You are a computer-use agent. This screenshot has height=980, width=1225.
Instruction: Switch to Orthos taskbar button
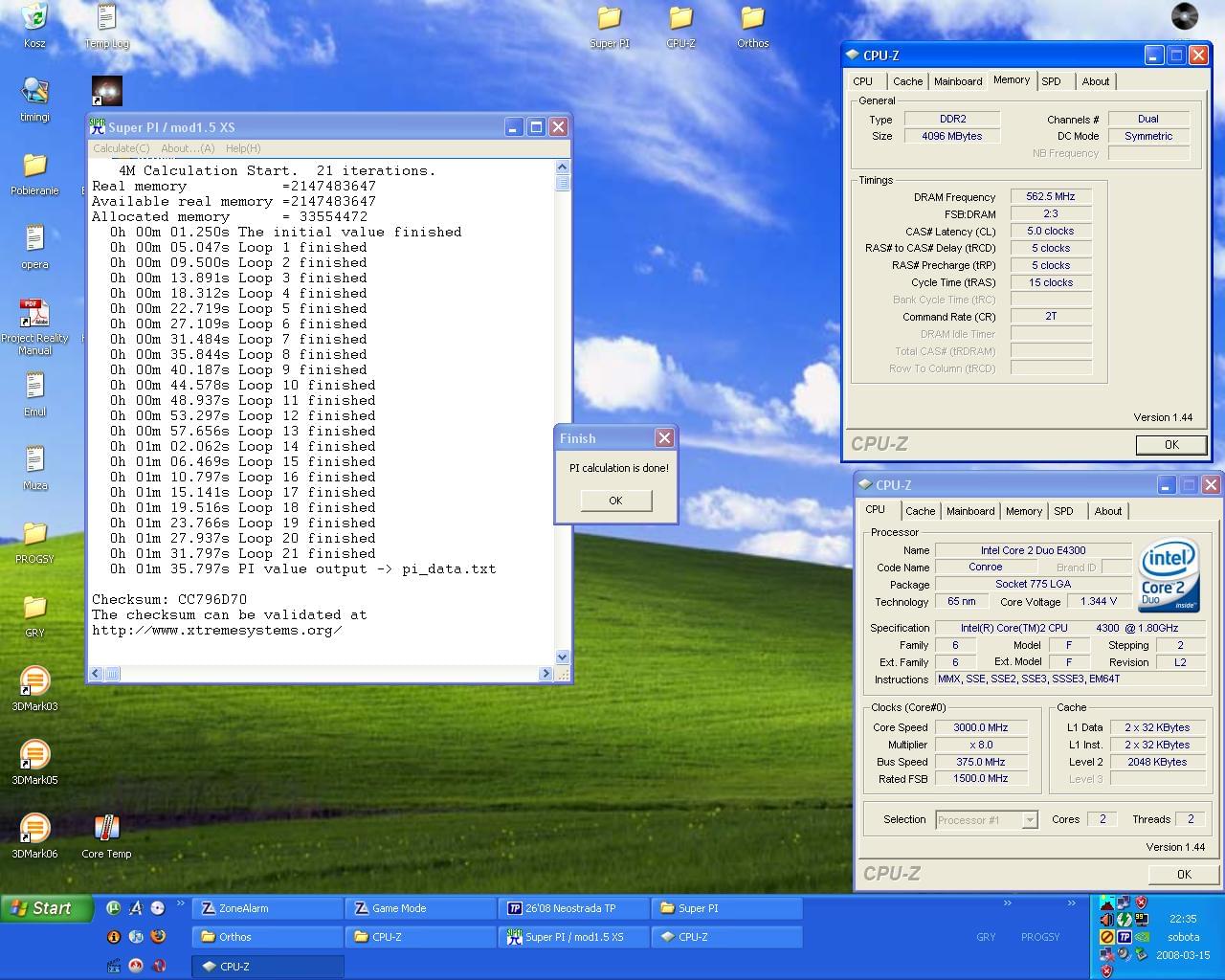click(x=267, y=937)
